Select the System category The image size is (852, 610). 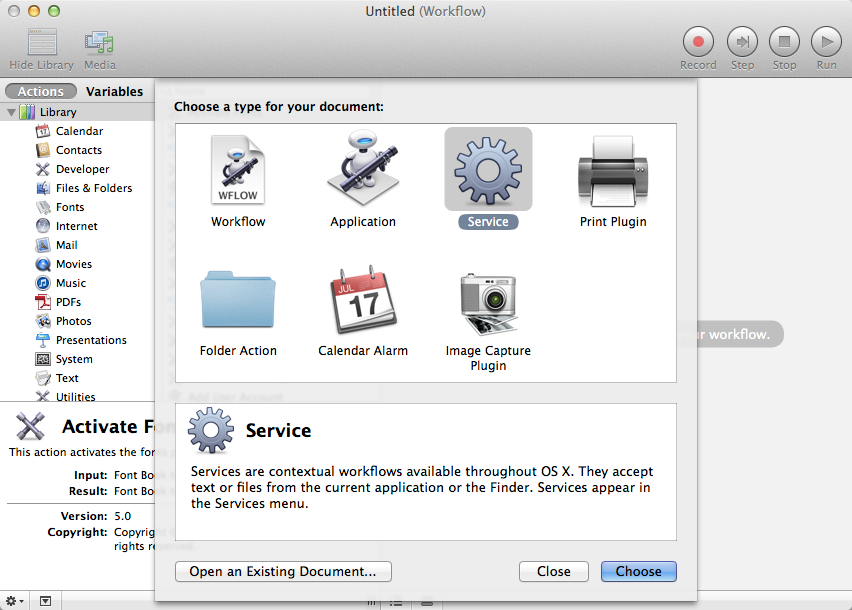pyautogui.click(x=74, y=359)
